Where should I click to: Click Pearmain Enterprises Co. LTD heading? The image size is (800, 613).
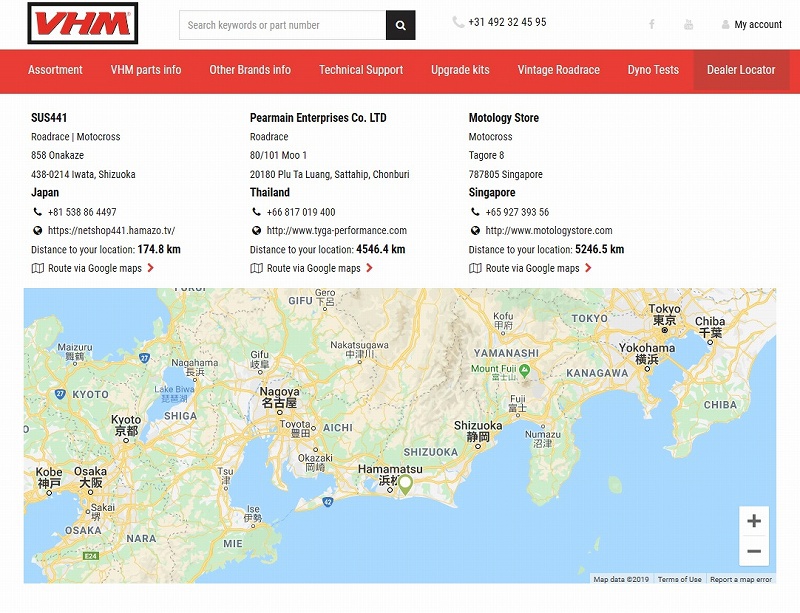[x=318, y=118]
